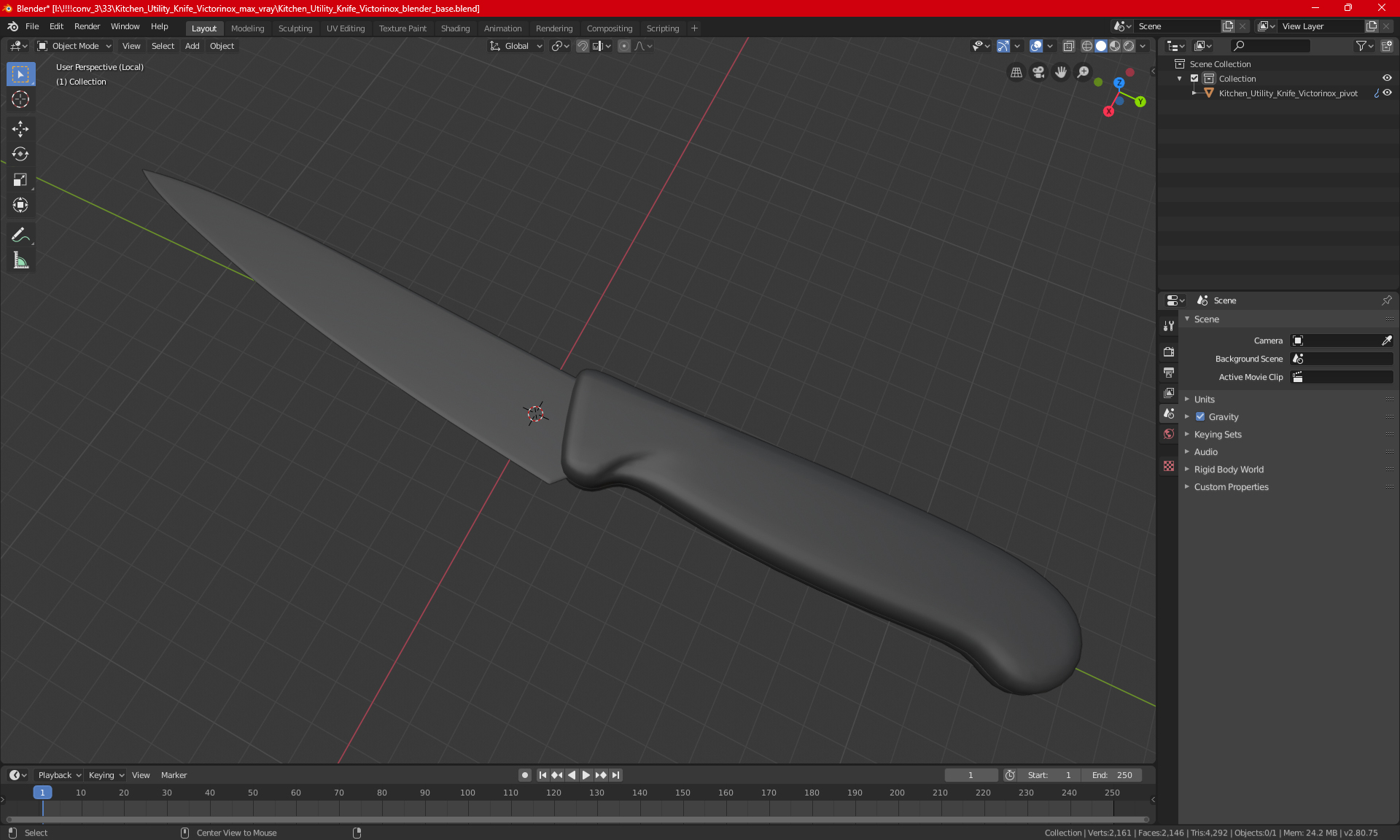Select the Scale tool
Image resolution: width=1400 pixels, height=840 pixels.
[20, 179]
